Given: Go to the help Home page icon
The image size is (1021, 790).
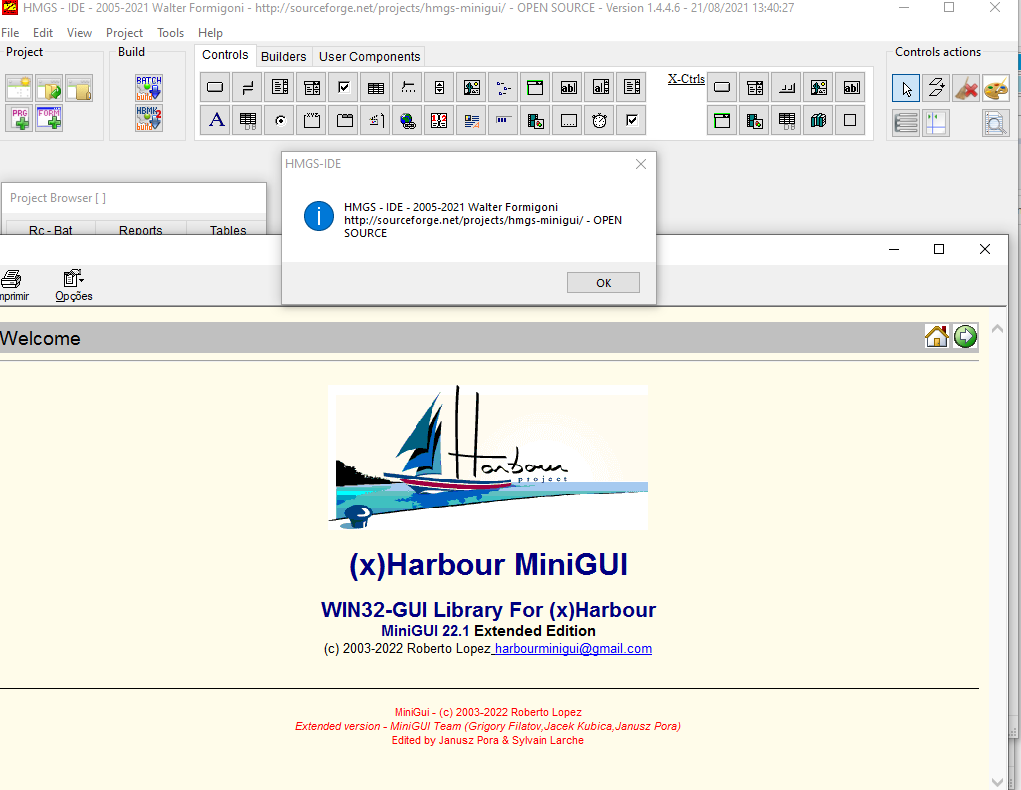Looking at the screenshot, I should pyautogui.click(x=937, y=337).
